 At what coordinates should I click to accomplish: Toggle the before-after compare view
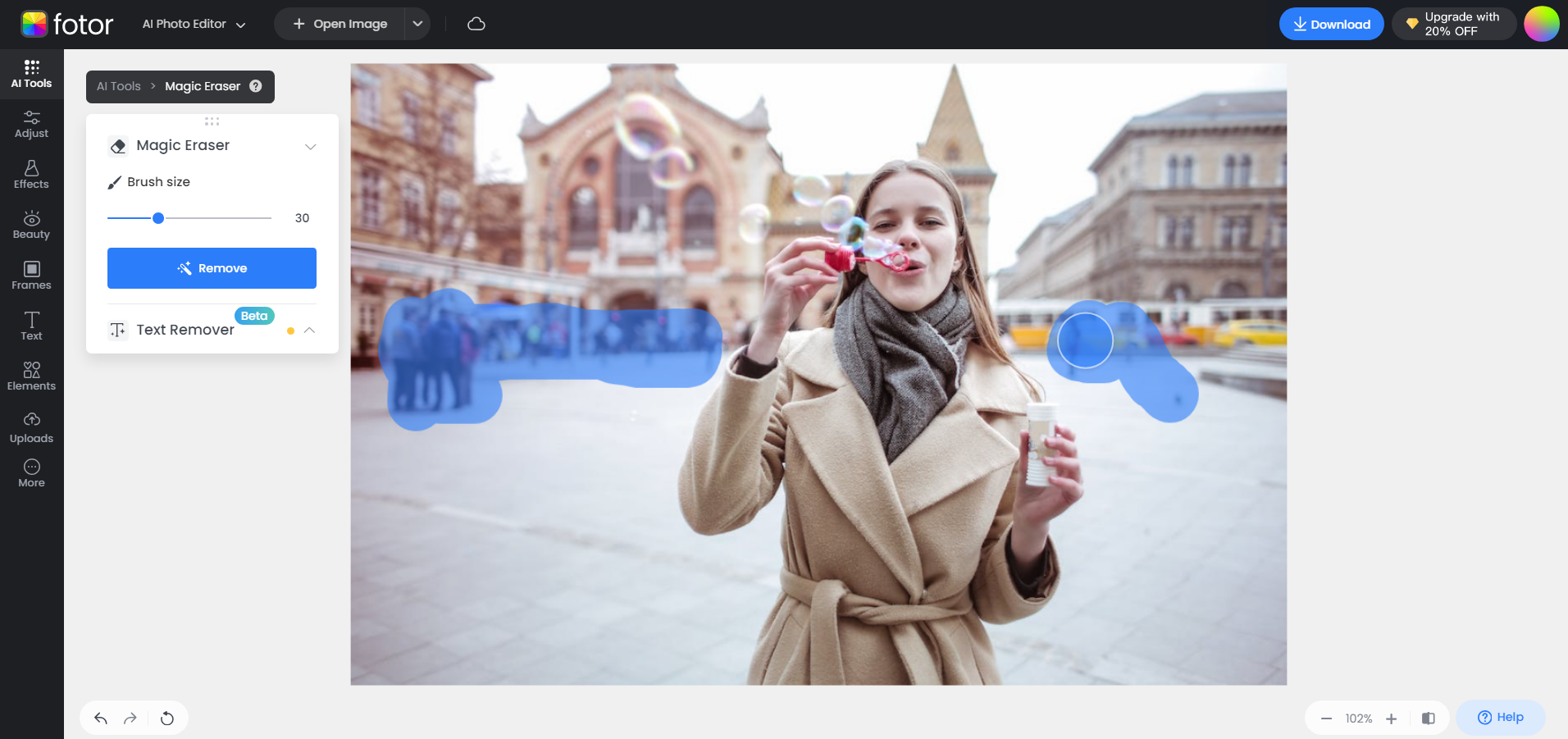click(1429, 718)
